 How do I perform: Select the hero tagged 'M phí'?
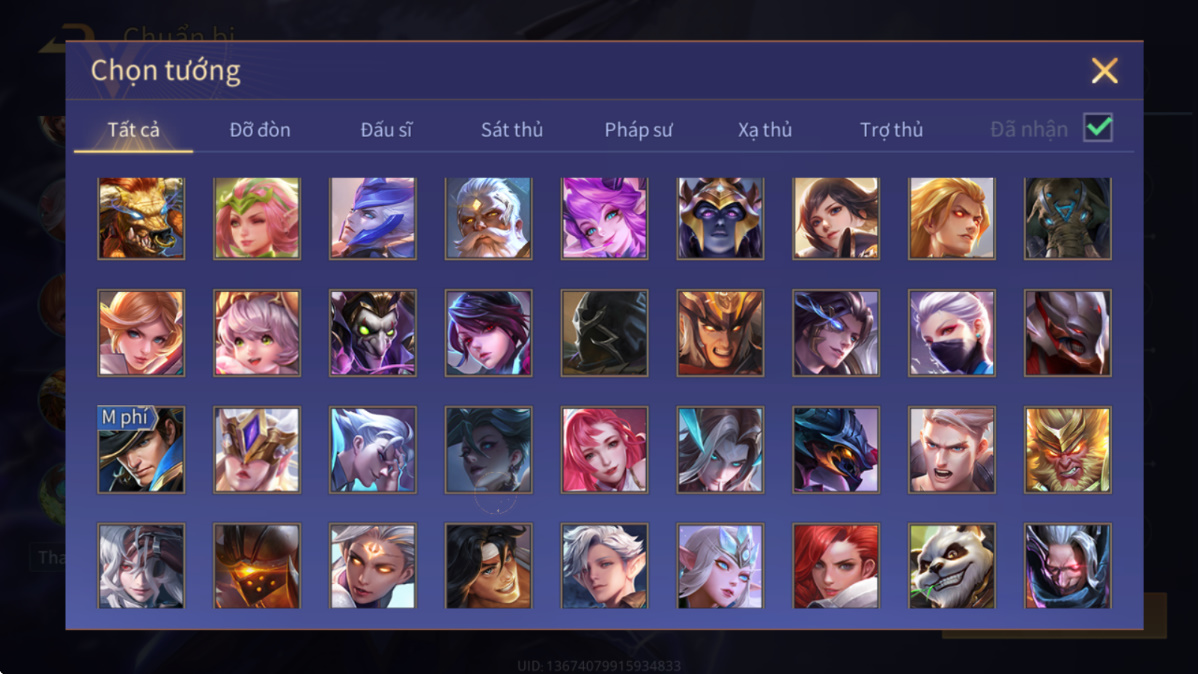[141, 450]
